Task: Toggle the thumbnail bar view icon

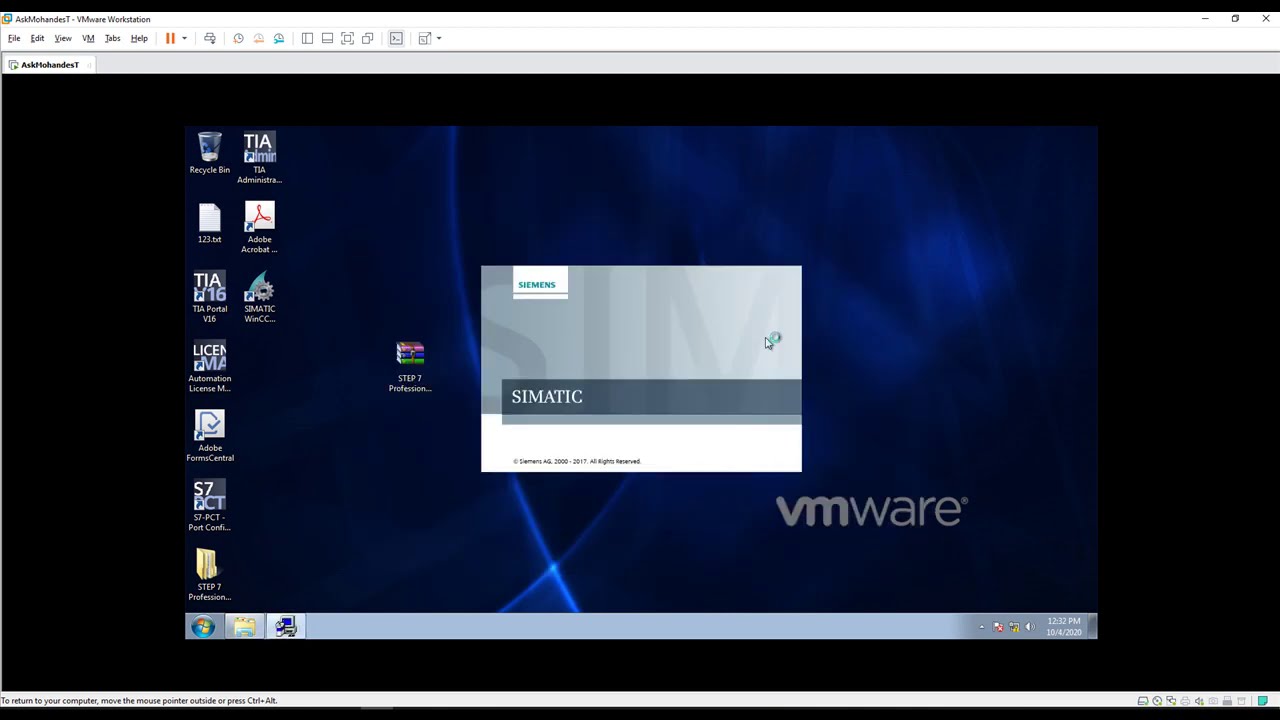Action: pos(327,38)
